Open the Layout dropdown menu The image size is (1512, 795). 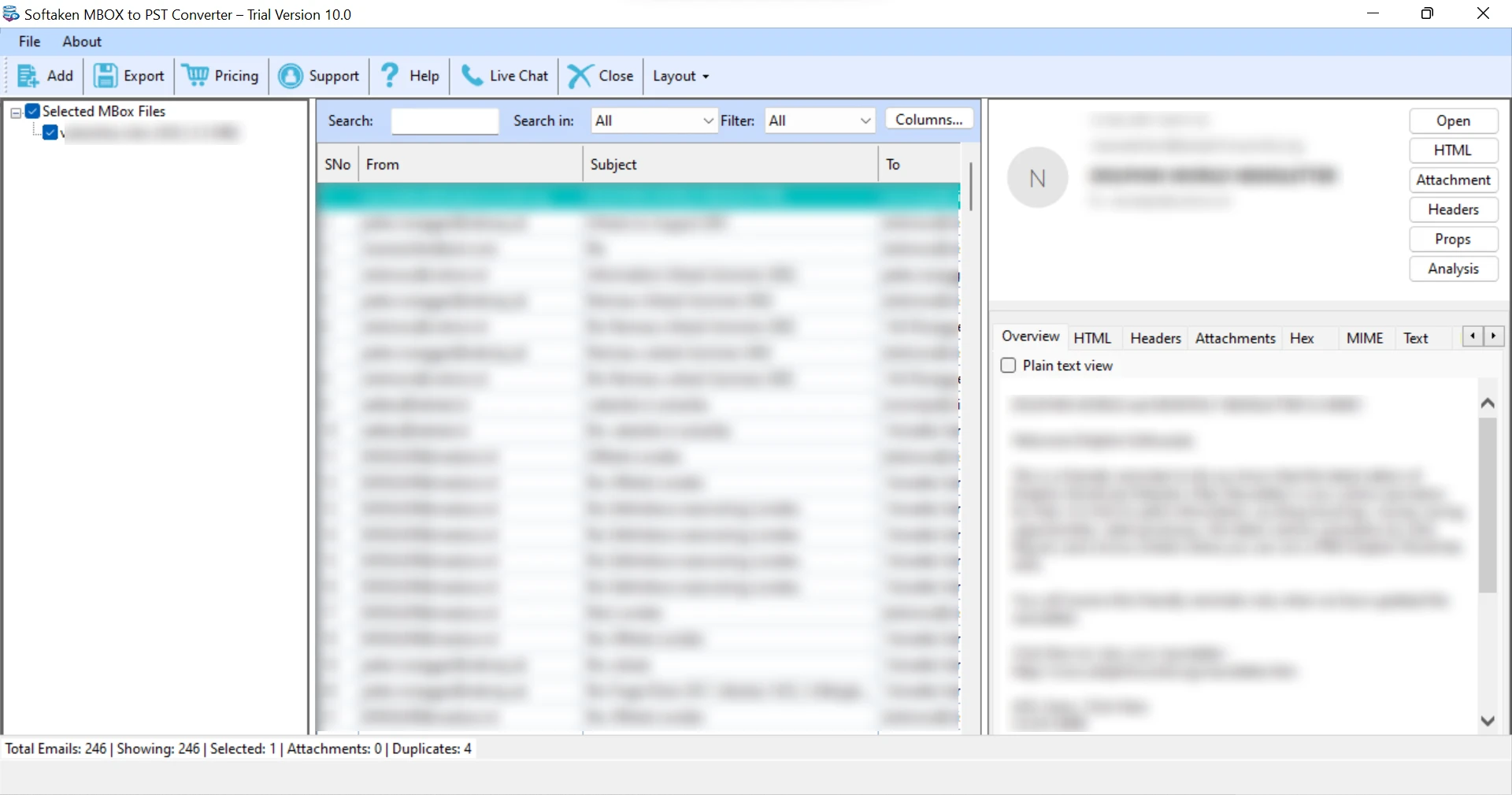point(681,76)
